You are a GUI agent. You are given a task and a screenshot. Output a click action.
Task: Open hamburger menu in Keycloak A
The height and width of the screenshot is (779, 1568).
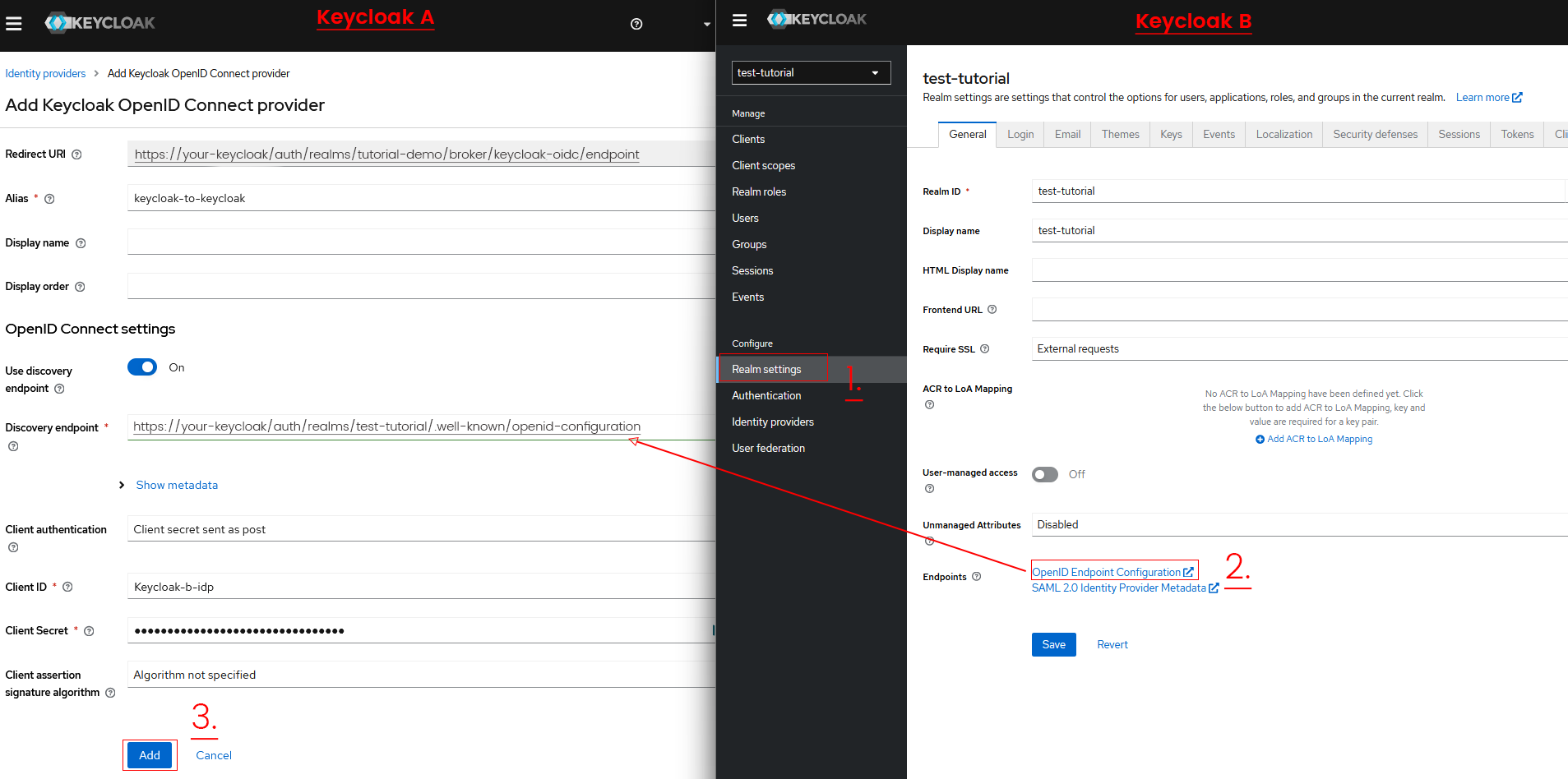pos(14,24)
